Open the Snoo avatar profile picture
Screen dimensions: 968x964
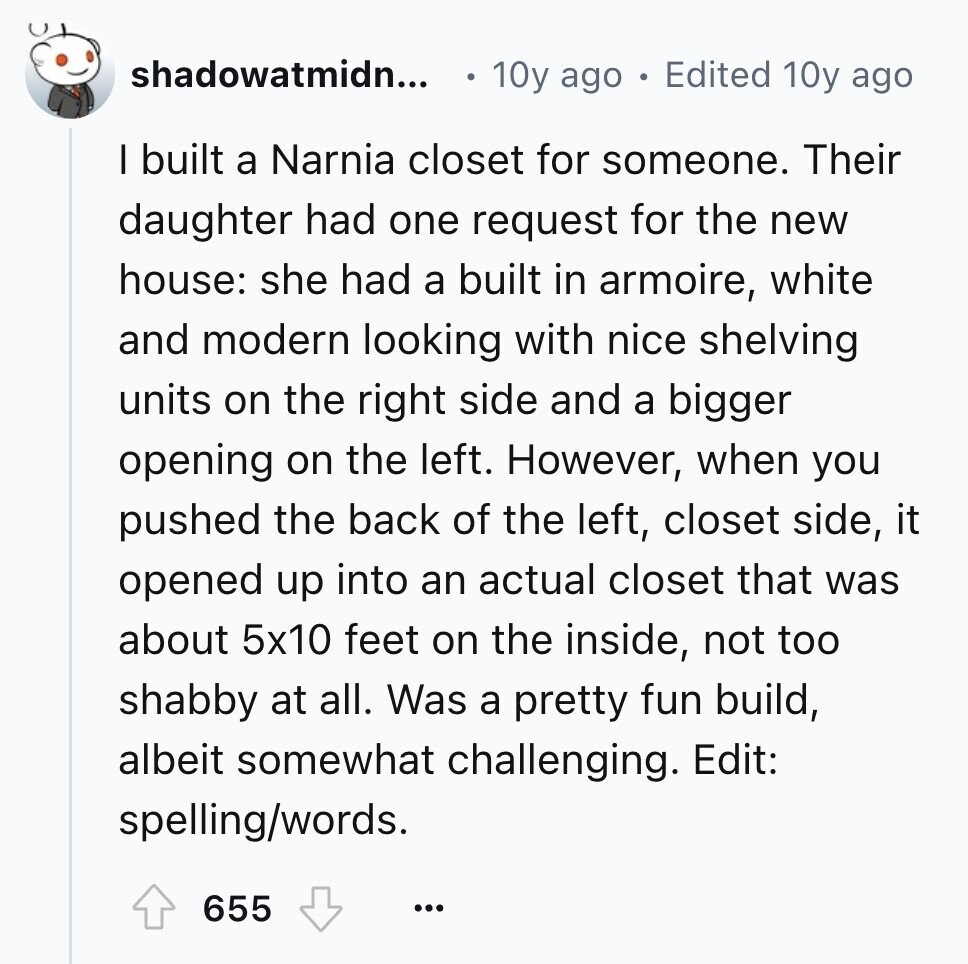[x=69, y=73]
